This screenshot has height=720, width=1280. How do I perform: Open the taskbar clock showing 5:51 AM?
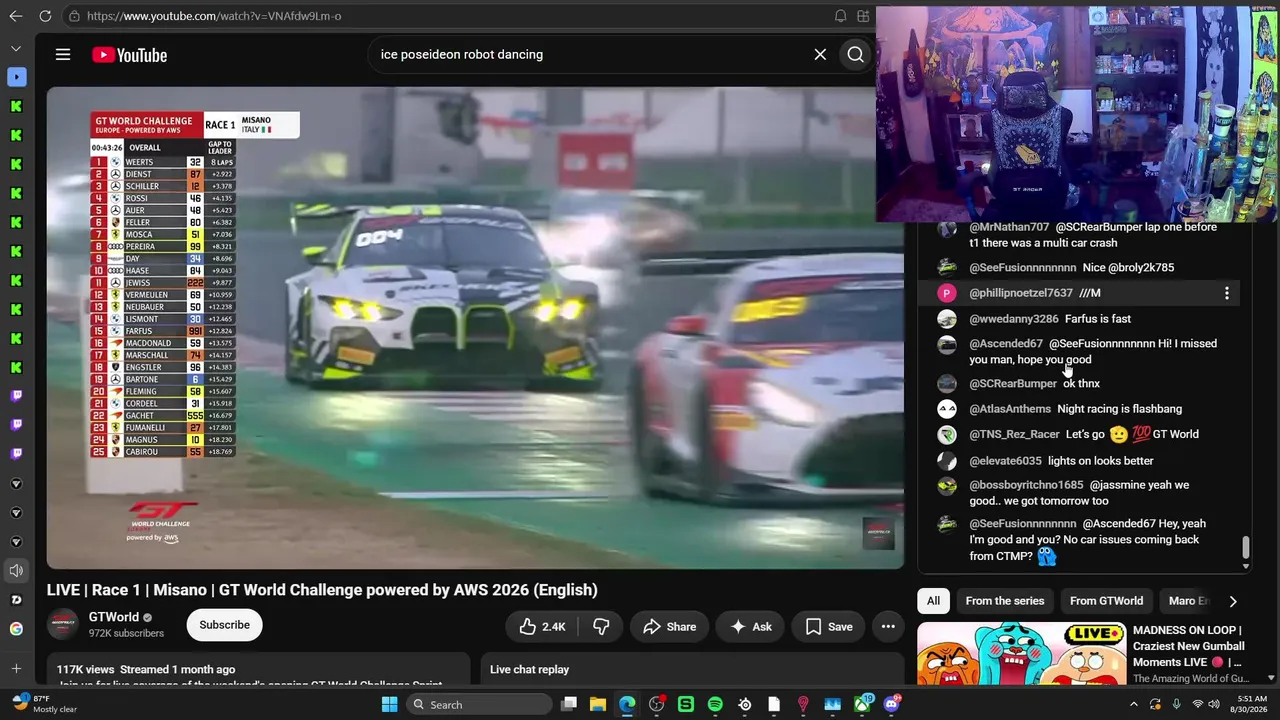[1251, 704]
